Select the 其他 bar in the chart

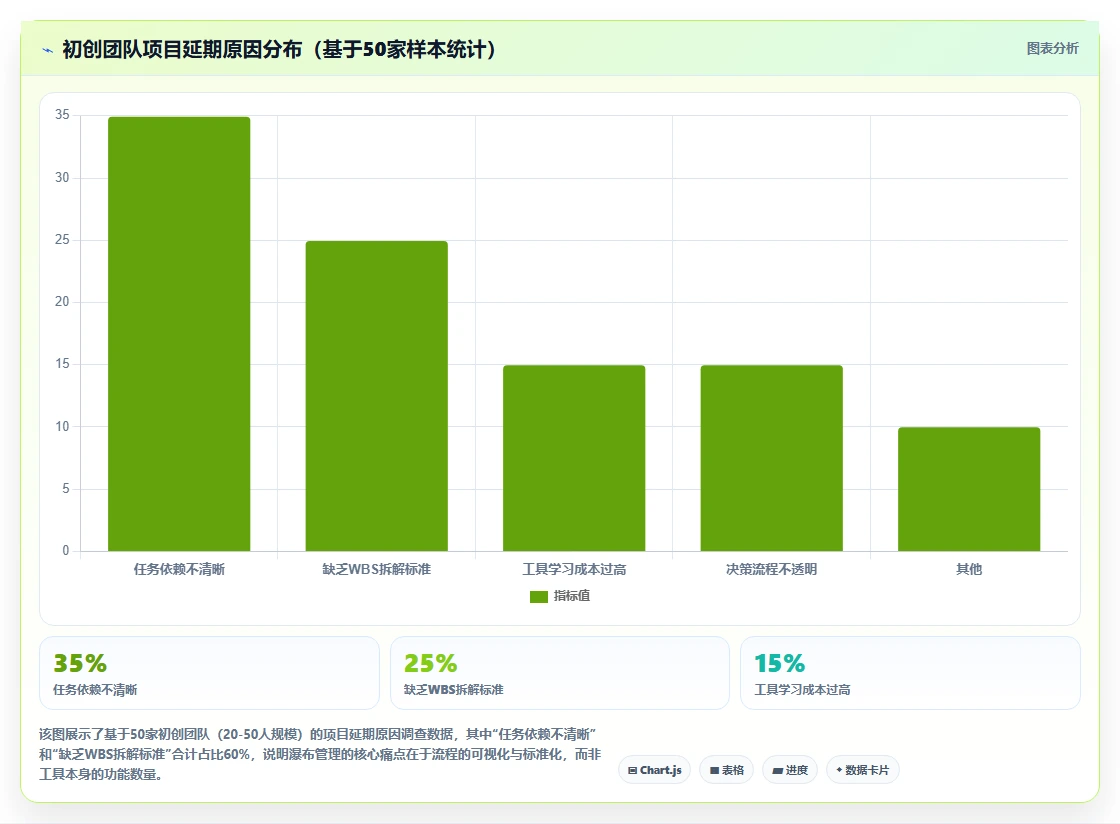point(969,489)
